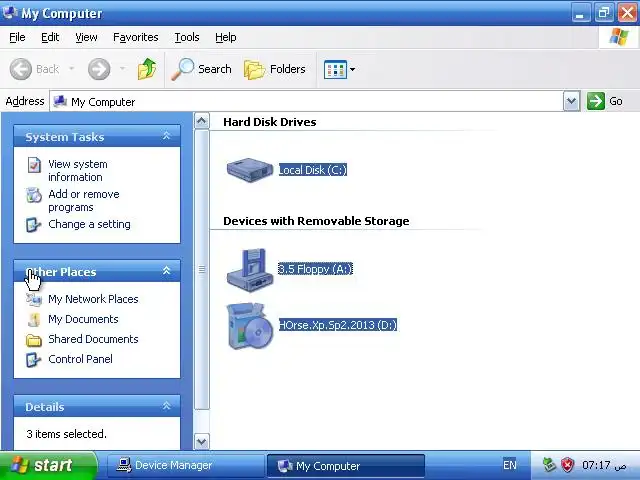Go up one folder level
Image resolution: width=640 pixels, height=480 pixels.
click(x=147, y=69)
